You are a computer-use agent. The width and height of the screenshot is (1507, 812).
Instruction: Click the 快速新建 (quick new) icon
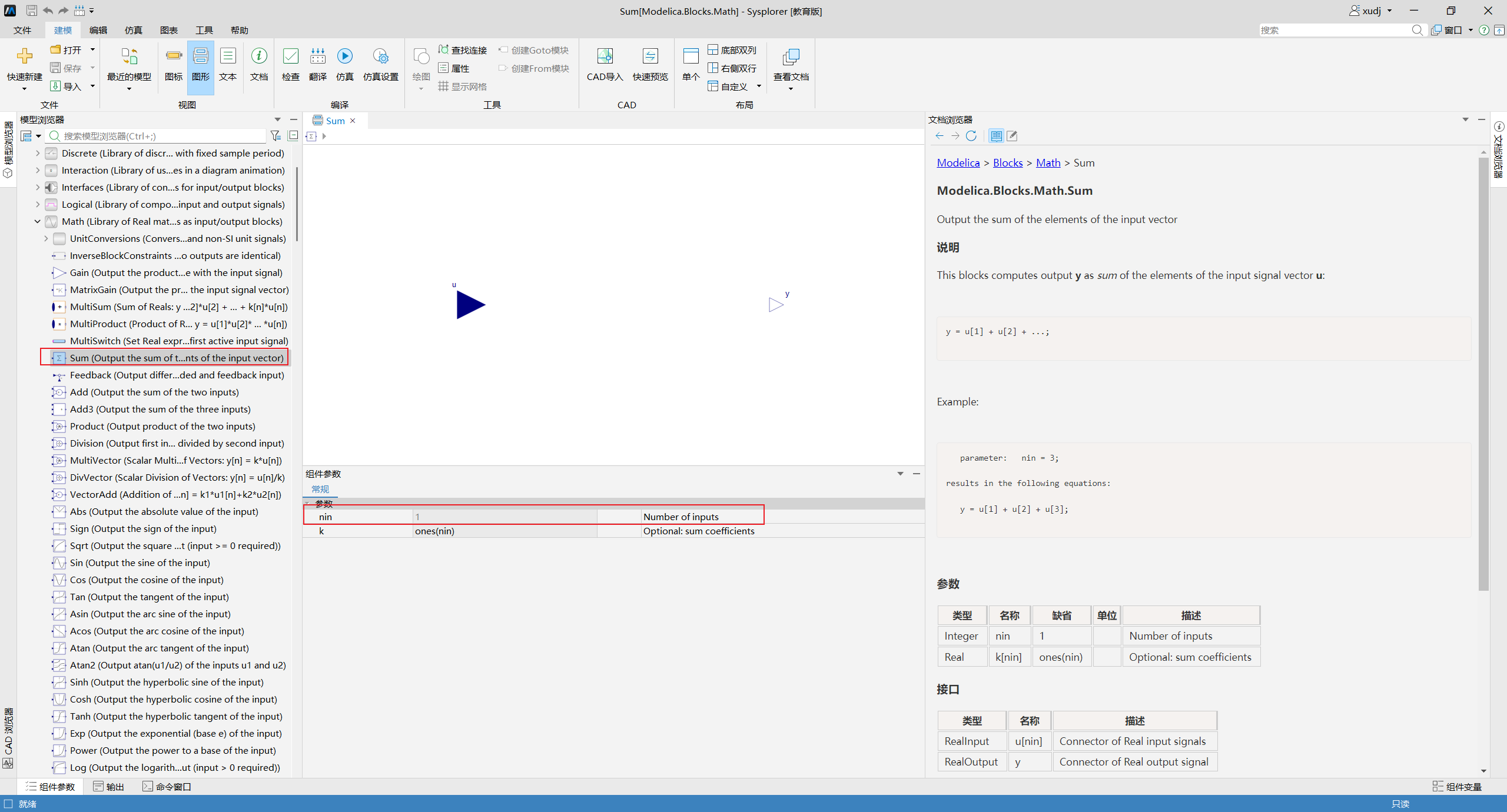pos(24,56)
